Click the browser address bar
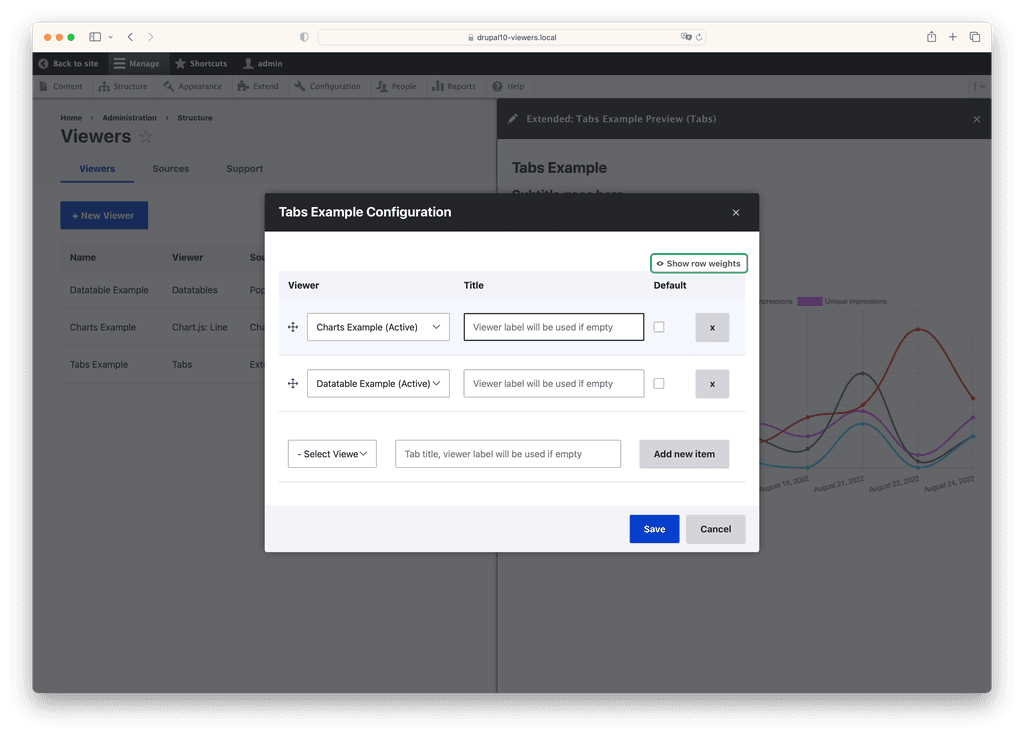Screen dimensions: 1024x736 pyautogui.click(x=512, y=37)
